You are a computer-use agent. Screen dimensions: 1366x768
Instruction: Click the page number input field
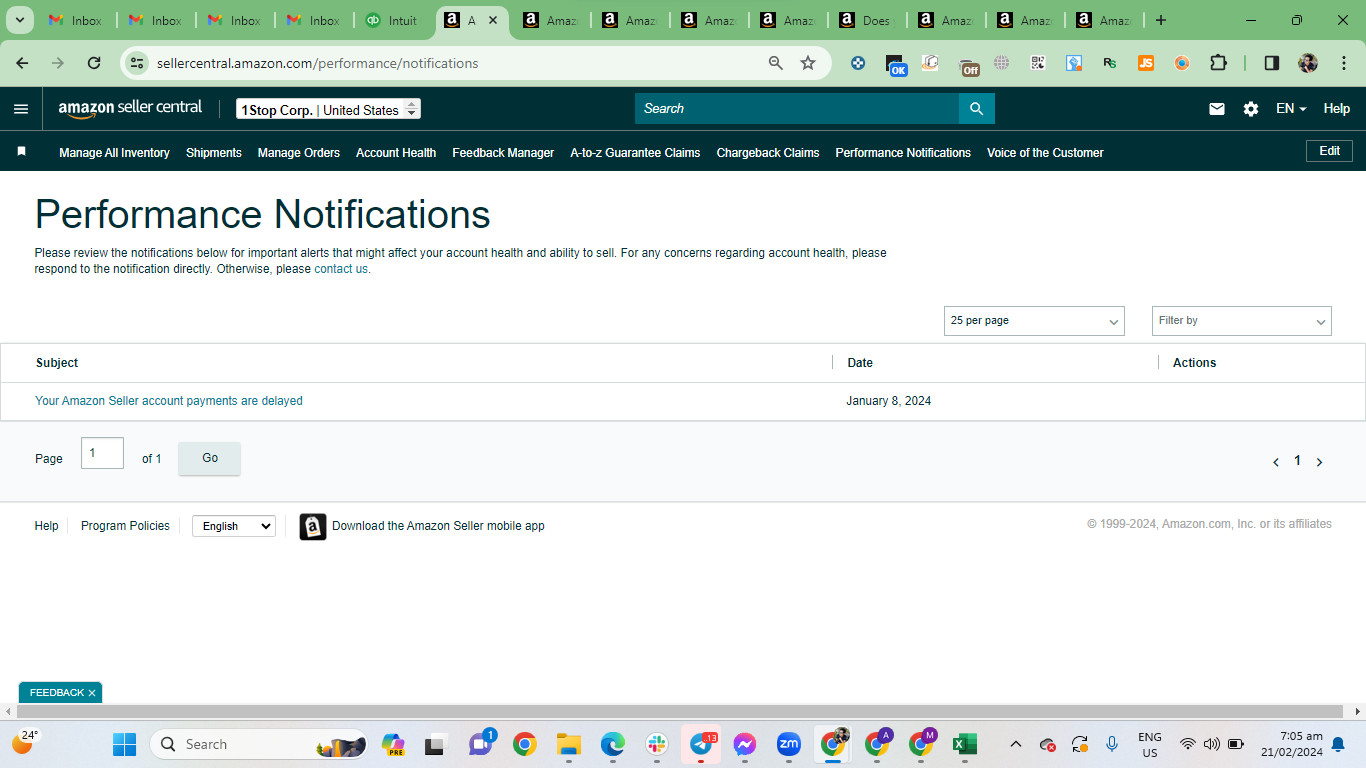pos(102,453)
